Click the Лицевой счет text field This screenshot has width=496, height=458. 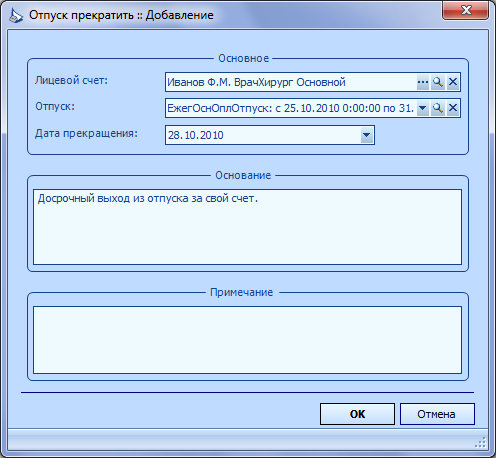(291, 82)
